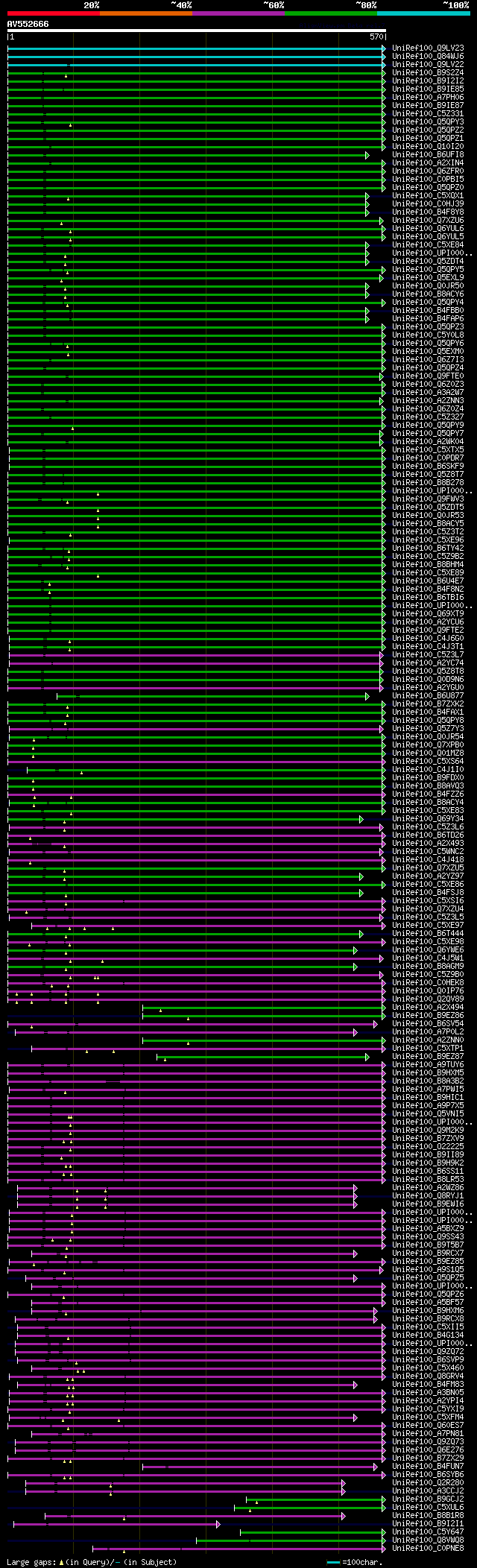Click arrowhead ending the Q69Y34 alignment
The width and height of the screenshot is (477, 1568).
tap(361, 819)
